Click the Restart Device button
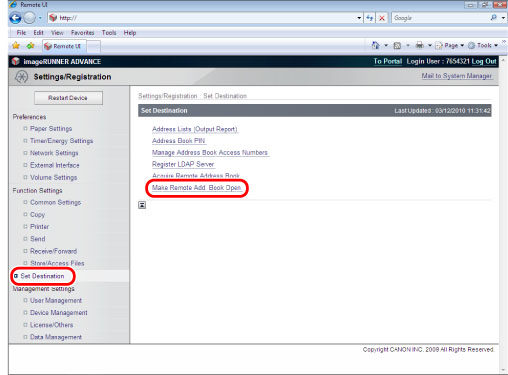This screenshot has width=508, height=375. coord(68,98)
